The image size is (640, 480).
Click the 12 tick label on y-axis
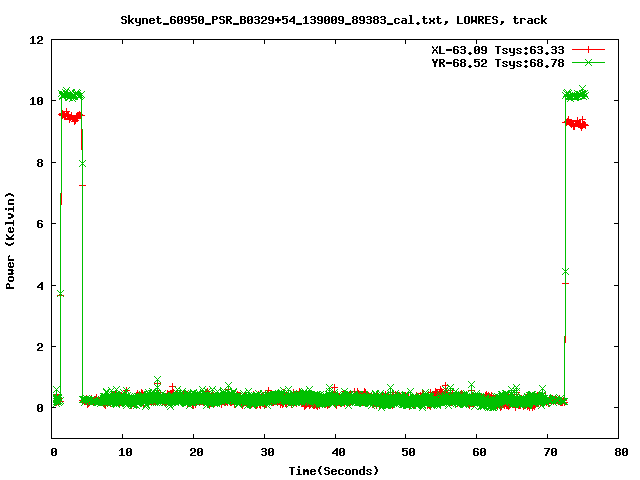36,40
